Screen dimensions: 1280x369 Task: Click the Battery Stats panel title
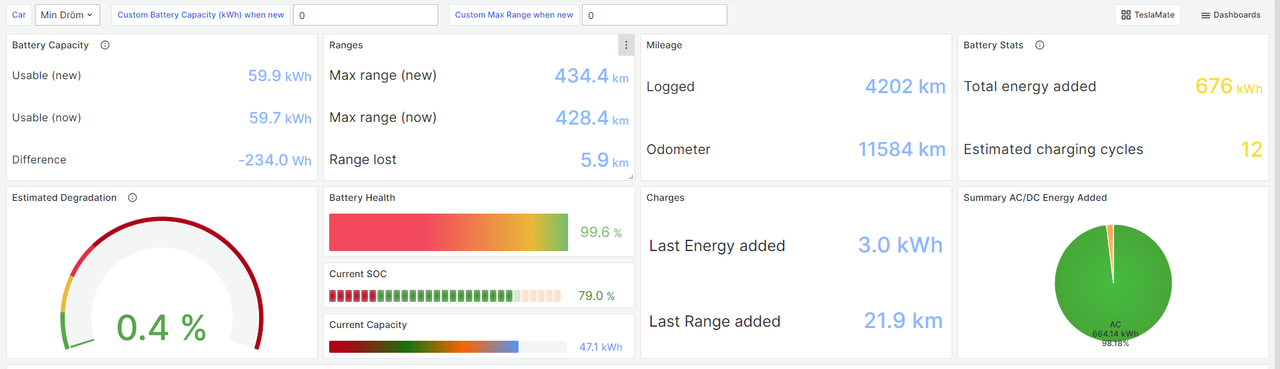coord(993,45)
